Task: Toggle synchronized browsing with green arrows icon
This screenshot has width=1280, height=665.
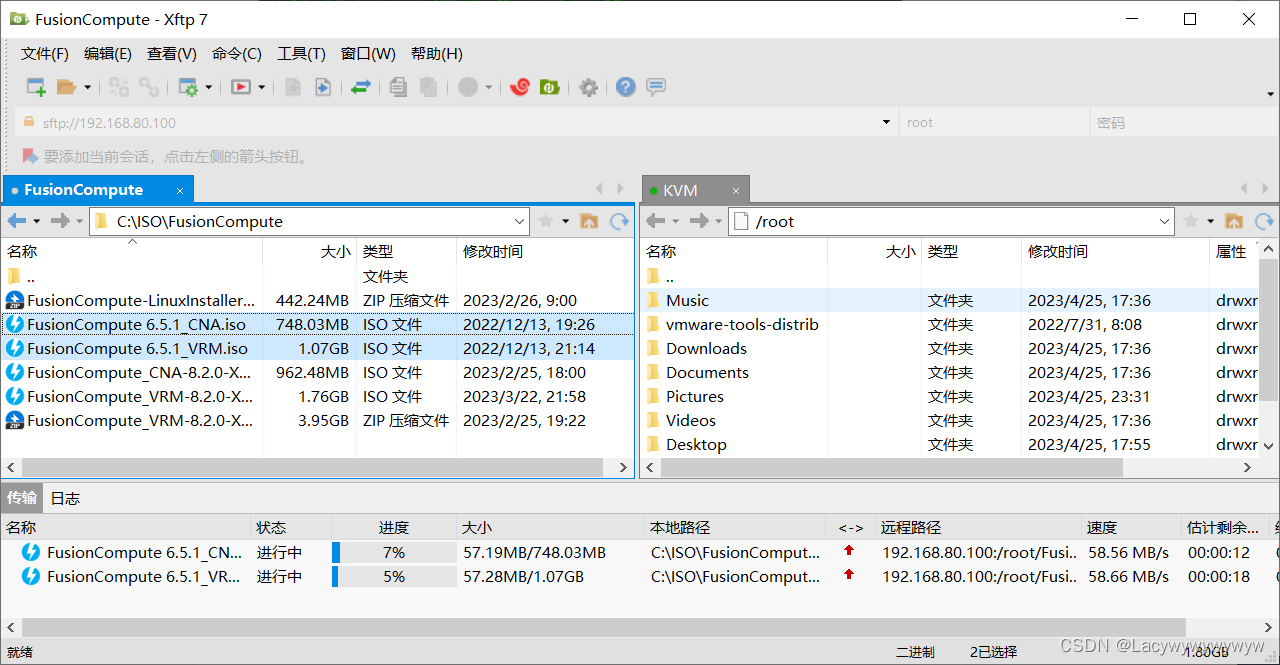Action: [x=360, y=87]
